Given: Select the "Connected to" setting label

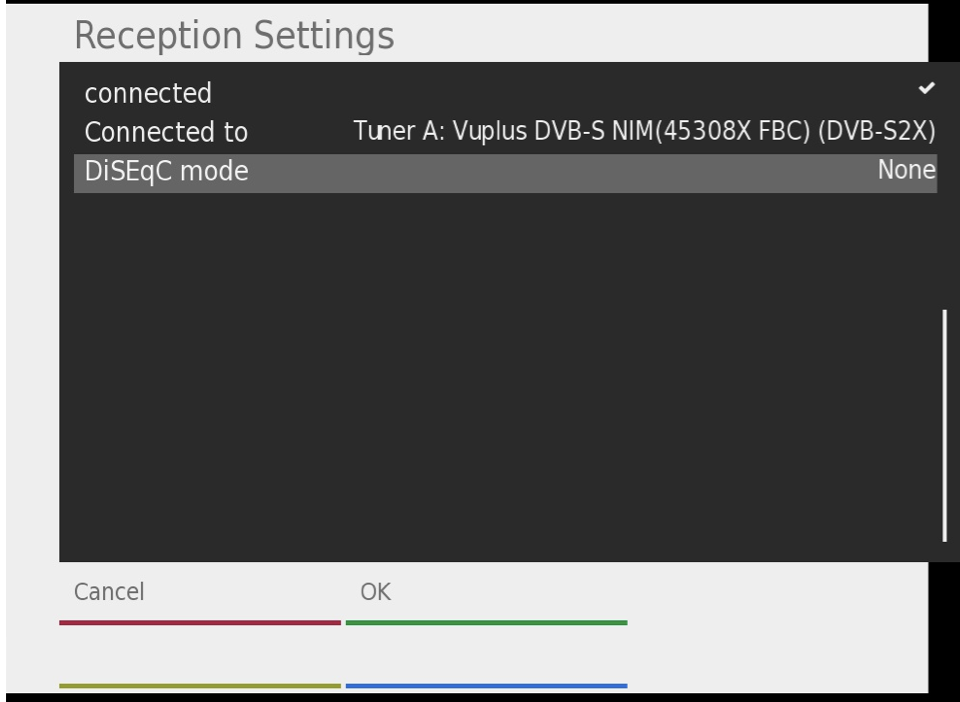Looking at the screenshot, I should pos(166,132).
